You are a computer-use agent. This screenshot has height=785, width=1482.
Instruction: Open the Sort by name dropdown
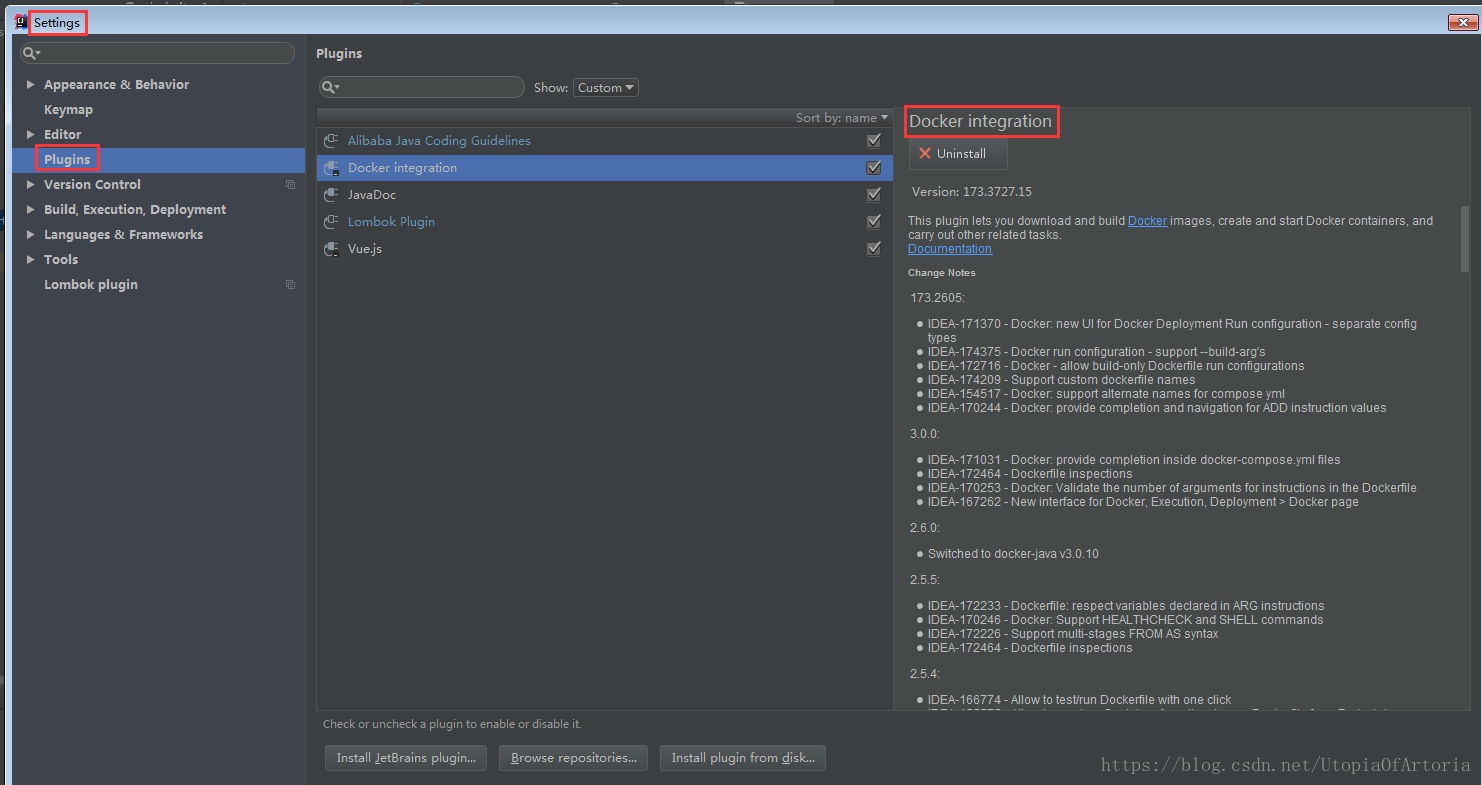[841, 118]
